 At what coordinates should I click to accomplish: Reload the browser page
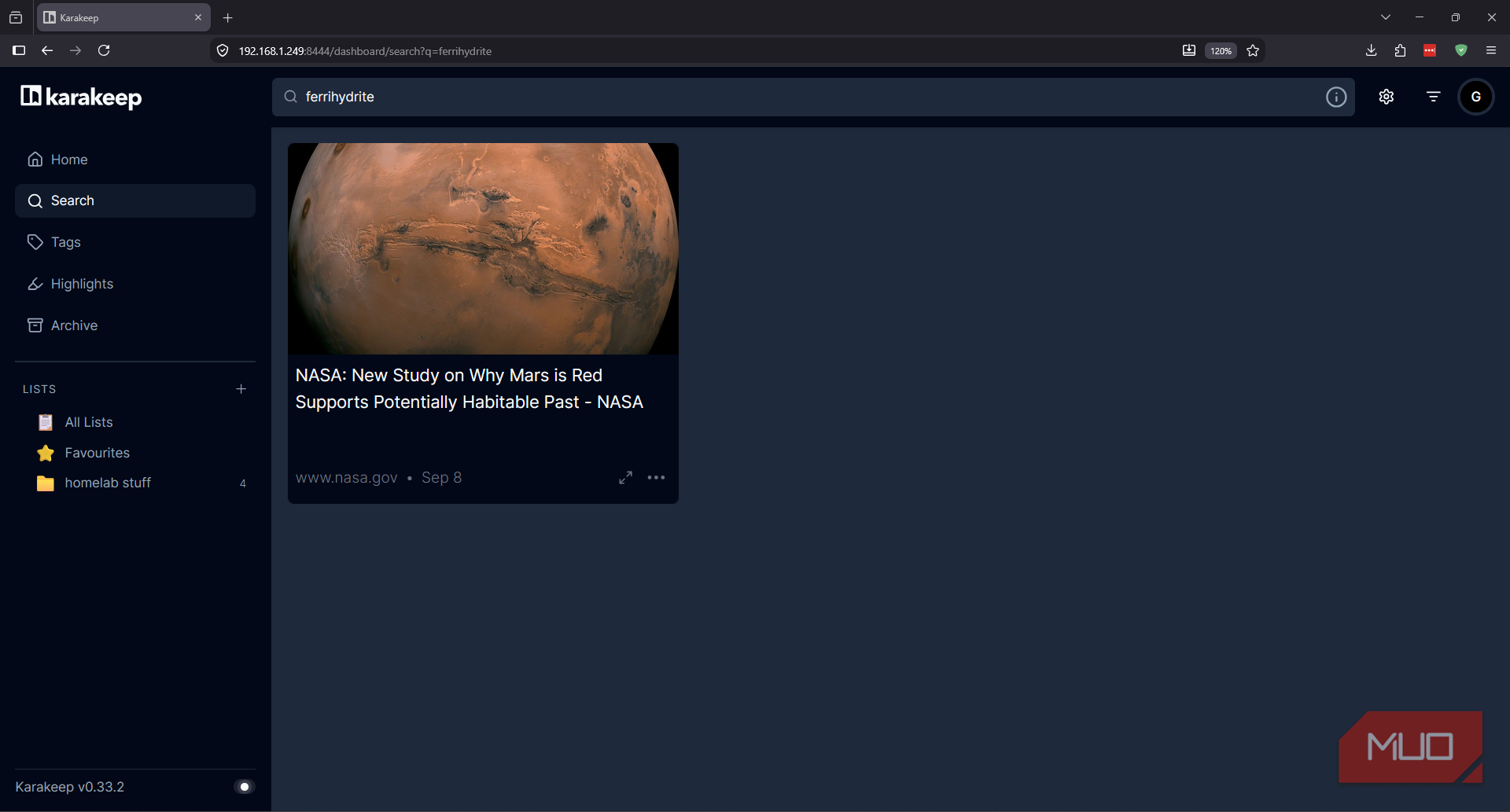[104, 51]
